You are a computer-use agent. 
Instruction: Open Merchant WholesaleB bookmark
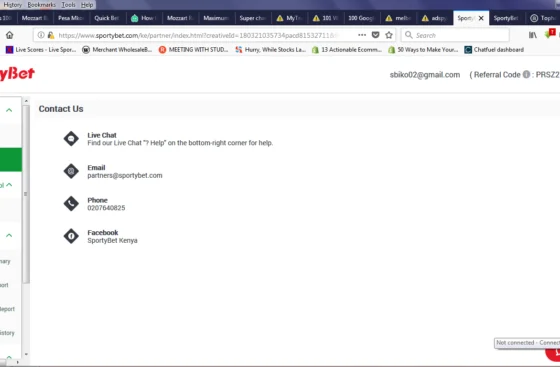[117, 50]
